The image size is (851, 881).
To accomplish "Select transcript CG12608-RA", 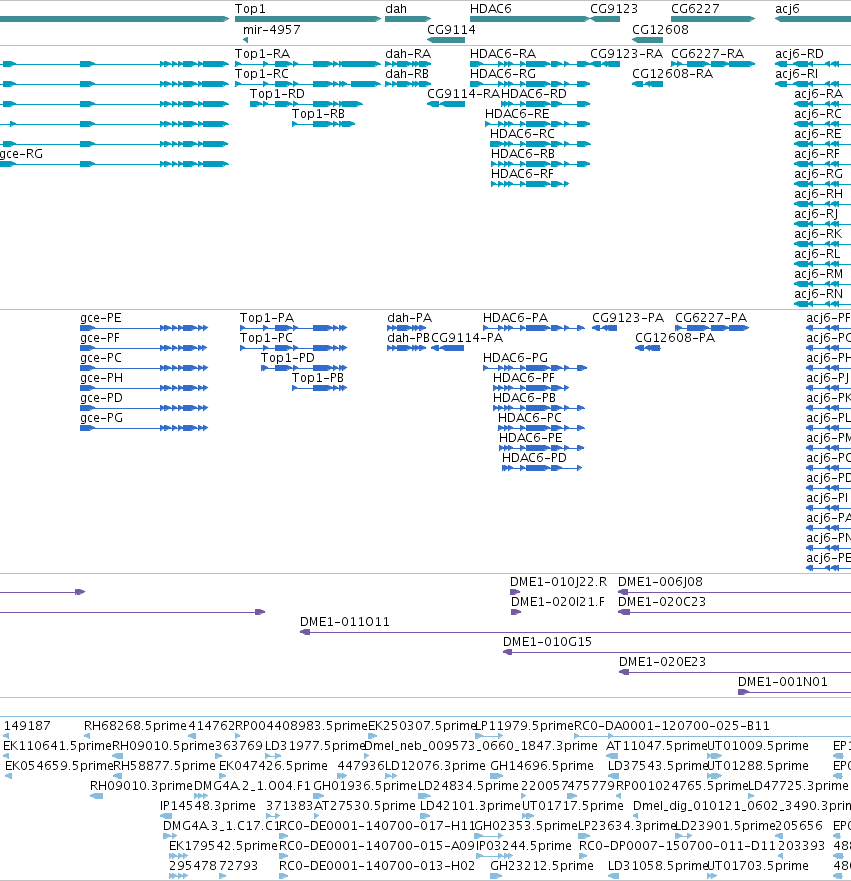I will click(648, 84).
